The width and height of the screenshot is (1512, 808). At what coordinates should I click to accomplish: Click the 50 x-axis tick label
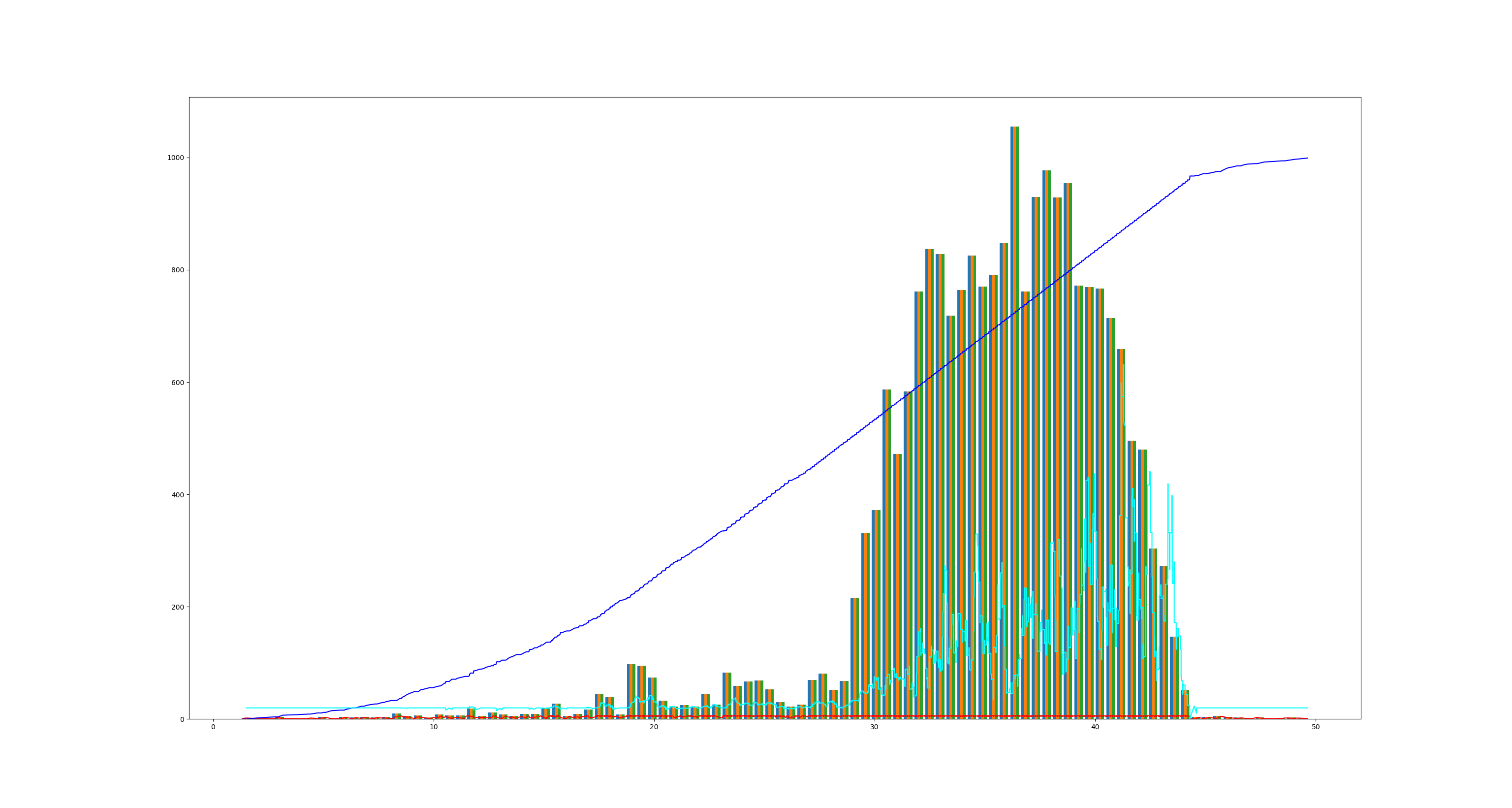tap(1315, 727)
